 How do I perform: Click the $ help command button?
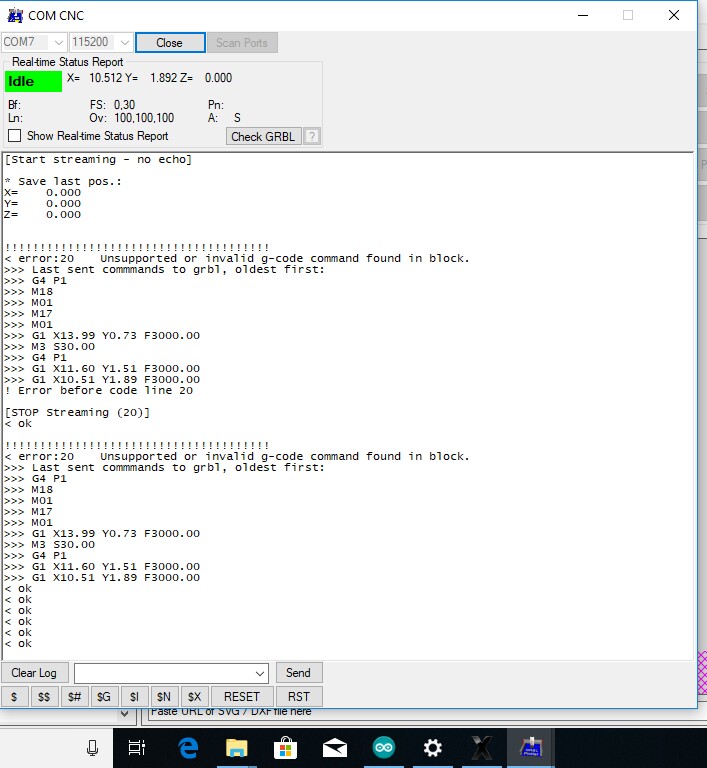pos(14,696)
